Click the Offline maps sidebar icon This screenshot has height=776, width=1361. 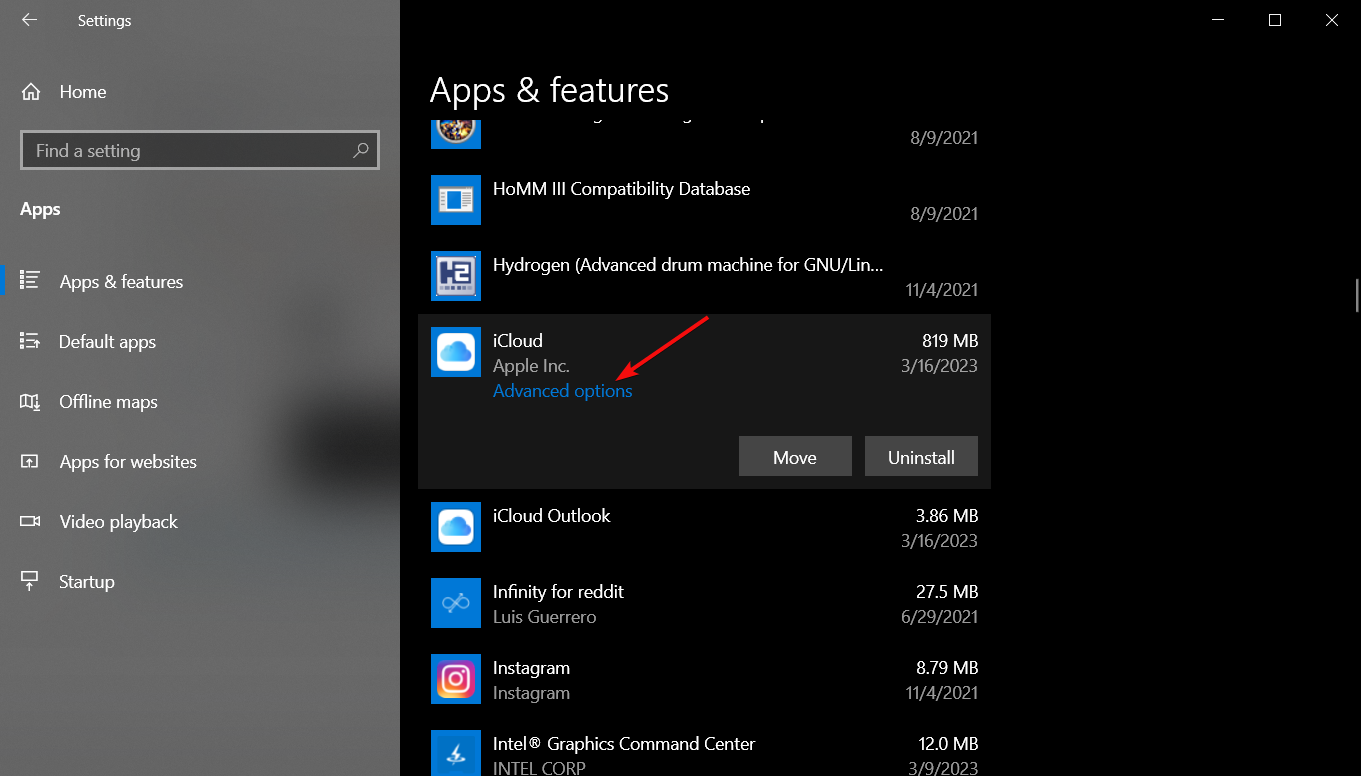[x=30, y=401]
